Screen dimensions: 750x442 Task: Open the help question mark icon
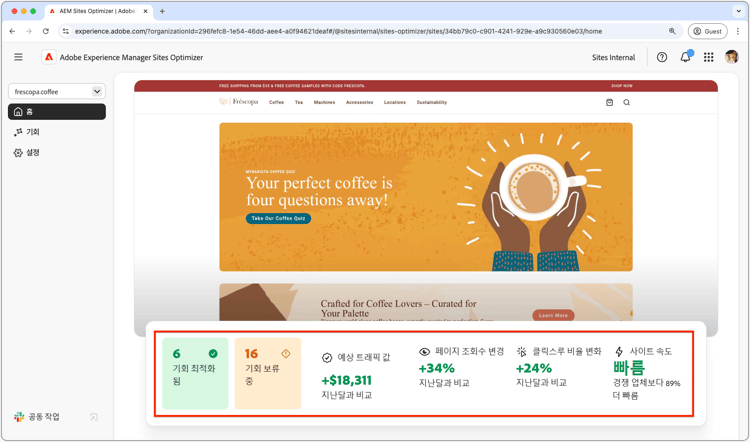pos(662,57)
